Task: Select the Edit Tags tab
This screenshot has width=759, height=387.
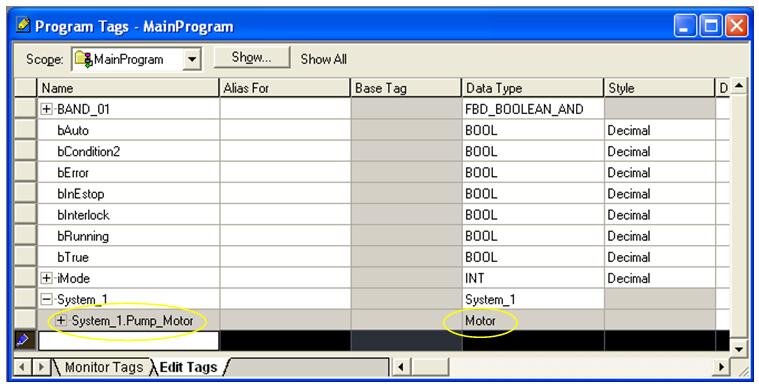Action: point(188,368)
